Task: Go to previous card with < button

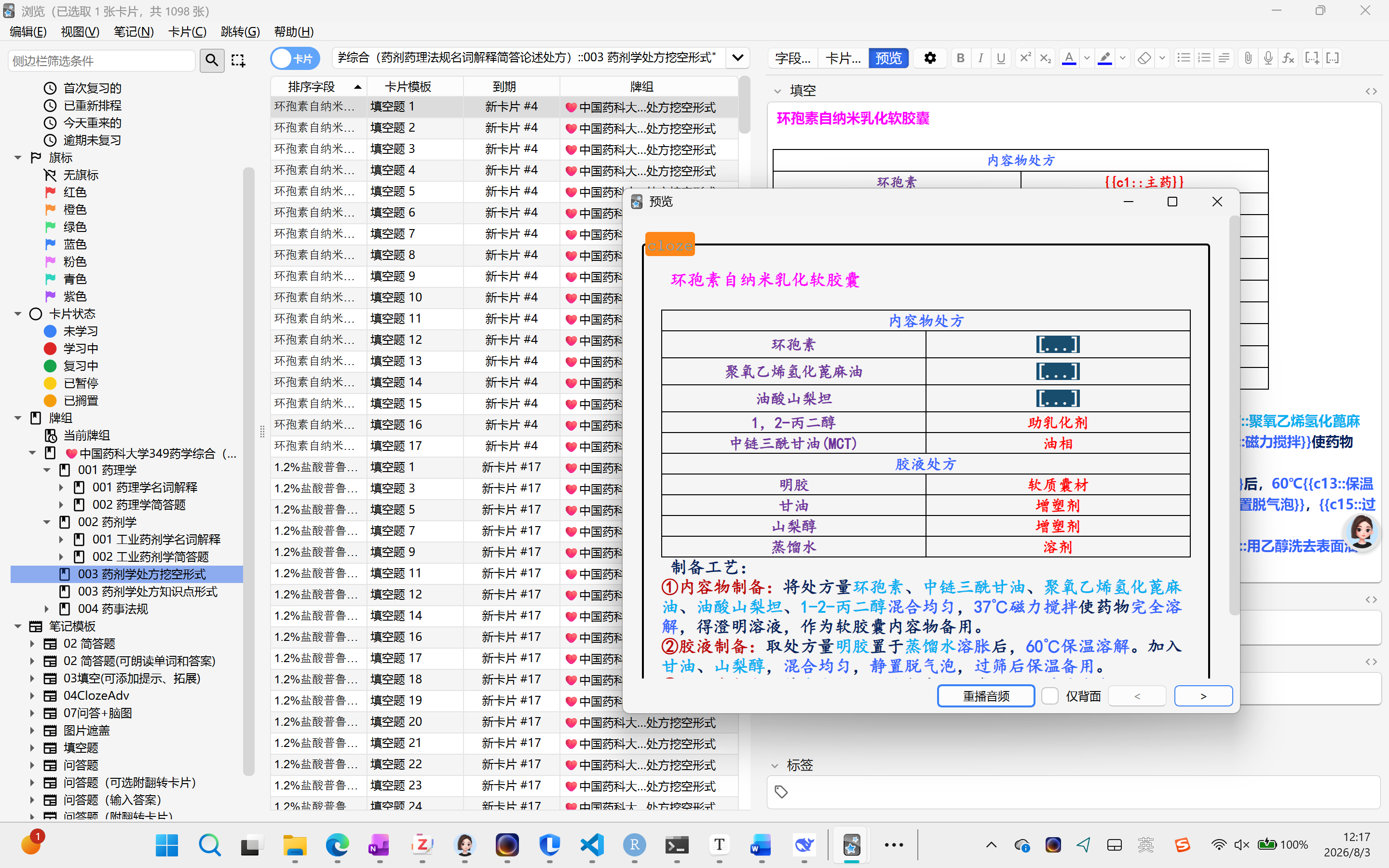Action: click(1137, 696)
